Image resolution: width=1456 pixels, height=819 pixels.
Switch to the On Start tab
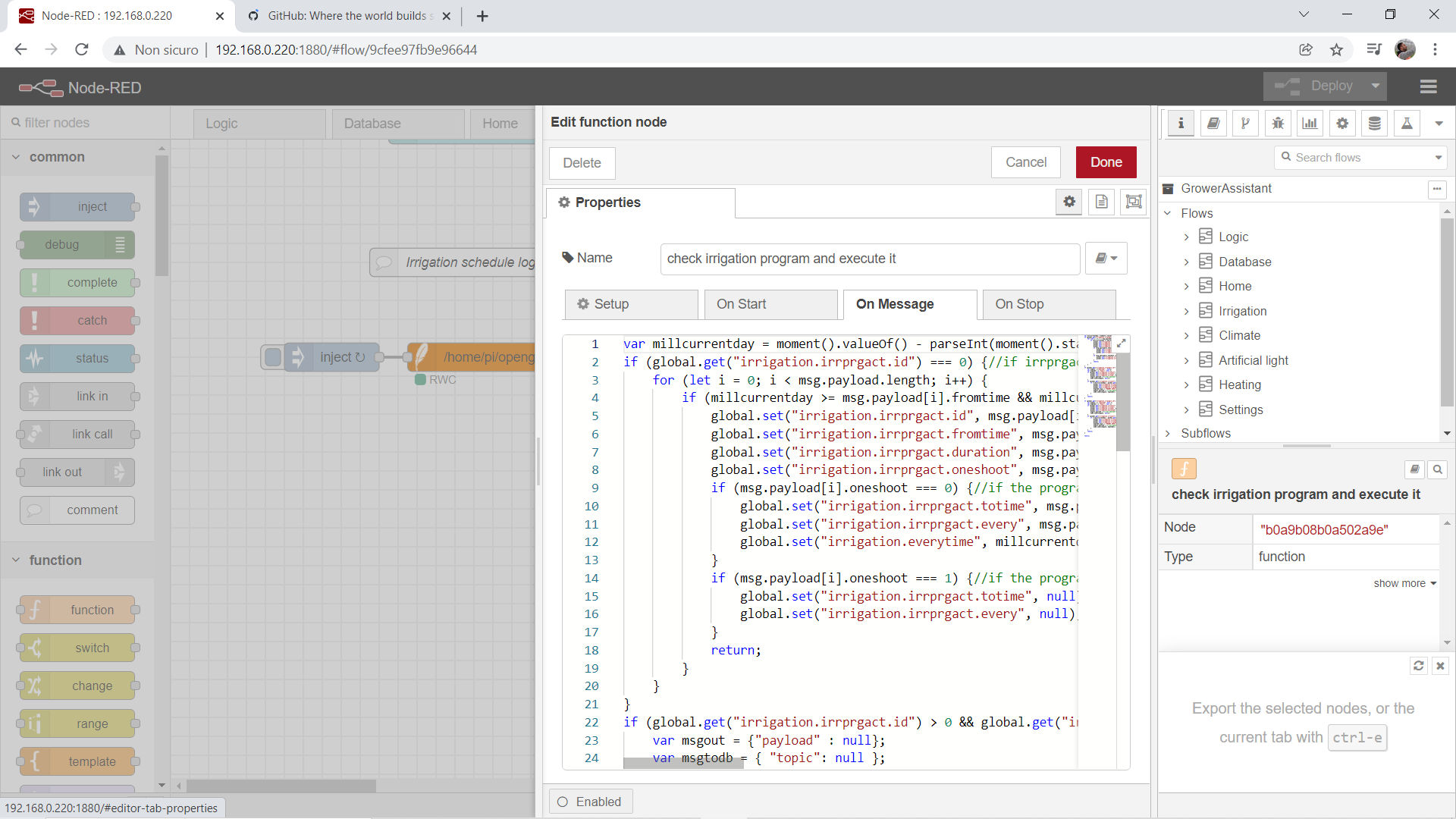770,304
